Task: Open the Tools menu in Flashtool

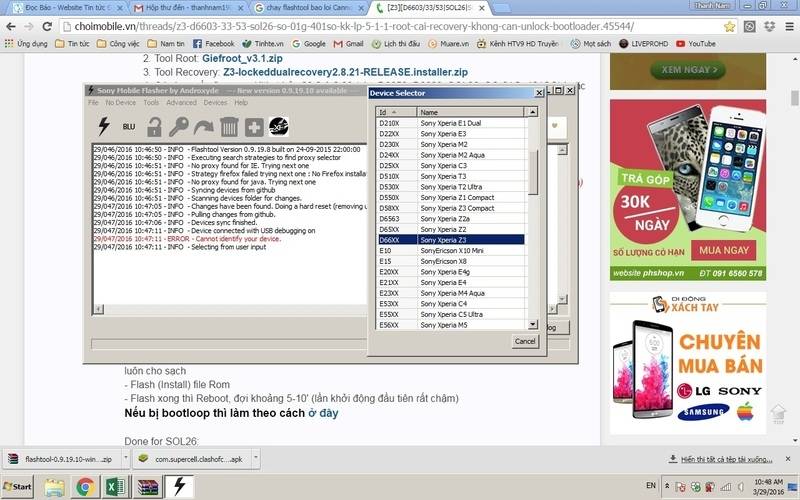Action: click(151, 103)
